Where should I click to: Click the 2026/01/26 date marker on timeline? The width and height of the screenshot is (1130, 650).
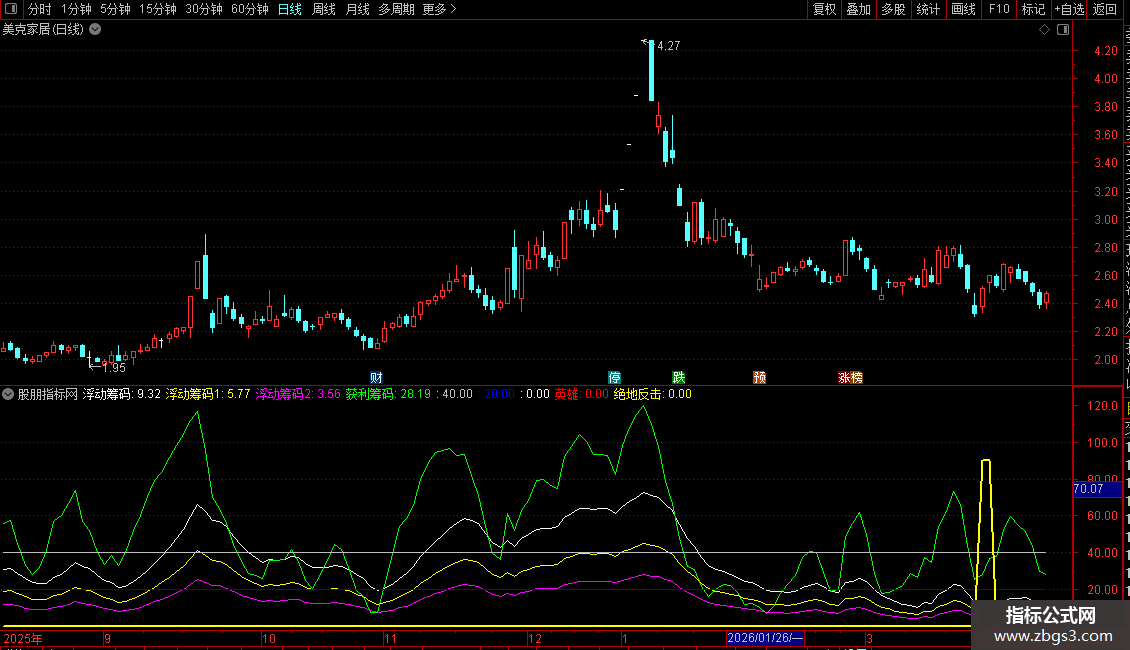pos(765,638)
